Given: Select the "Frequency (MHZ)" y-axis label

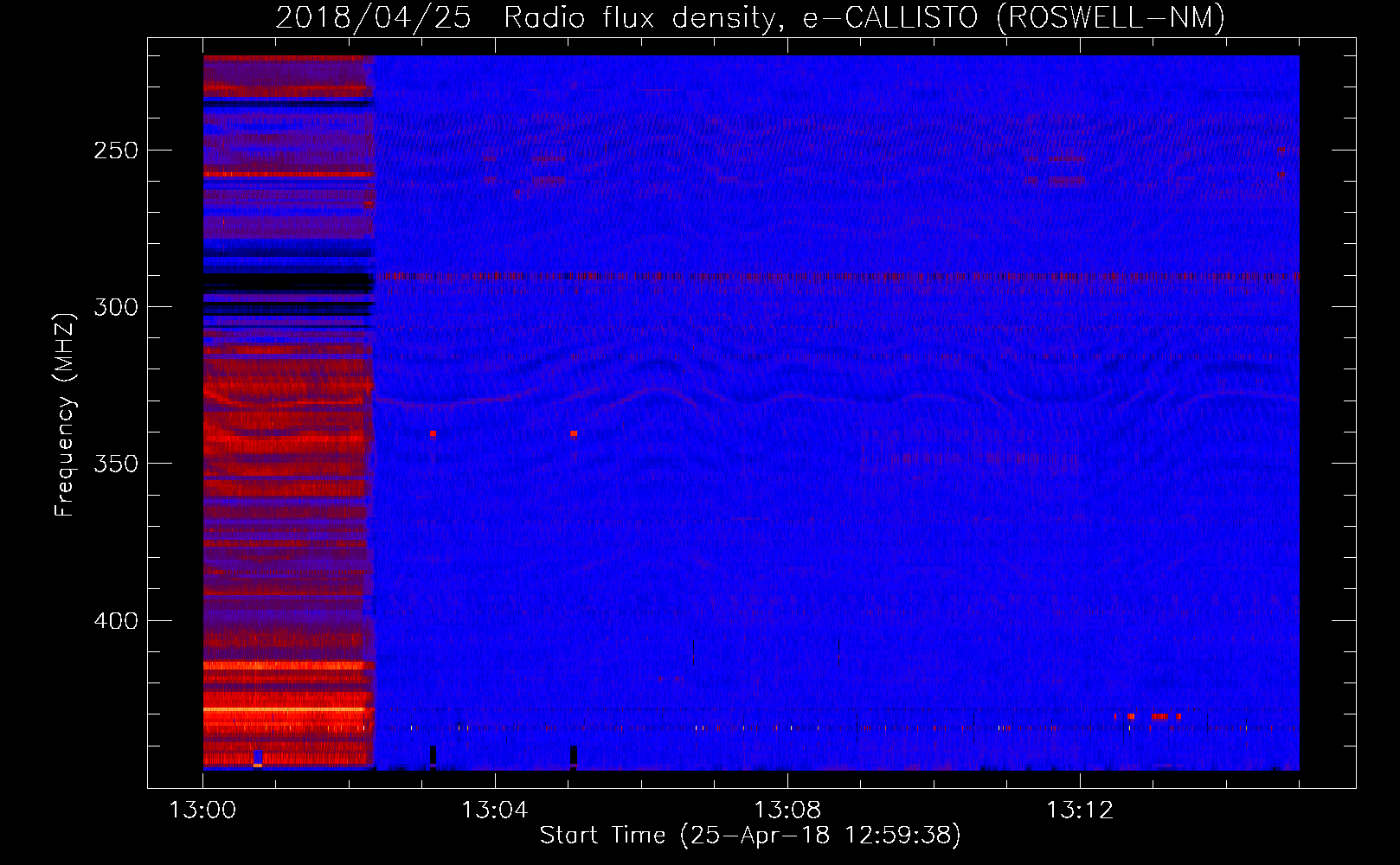Looking at the screenshot, I should tap(65, 414).
